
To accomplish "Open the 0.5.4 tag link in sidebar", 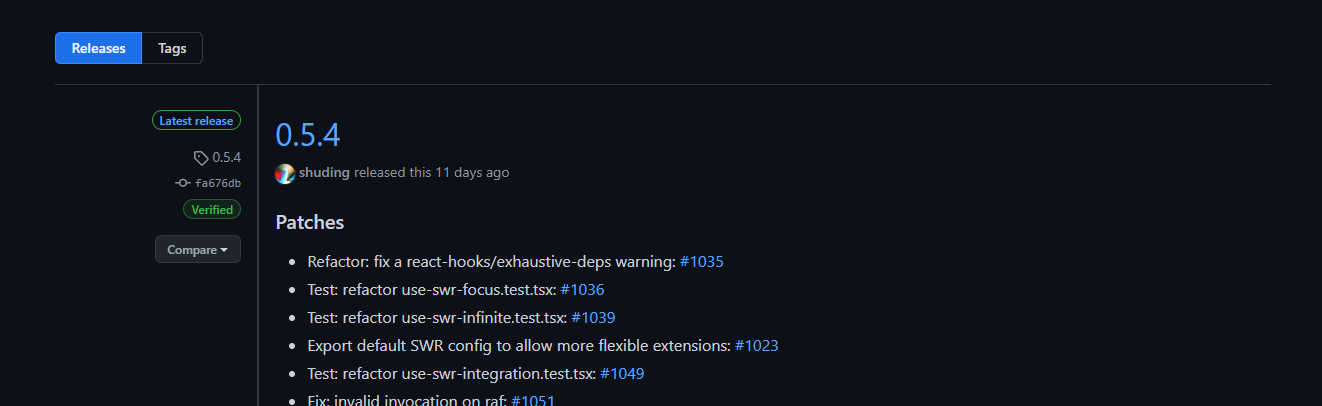I will (x=227, y=158).
